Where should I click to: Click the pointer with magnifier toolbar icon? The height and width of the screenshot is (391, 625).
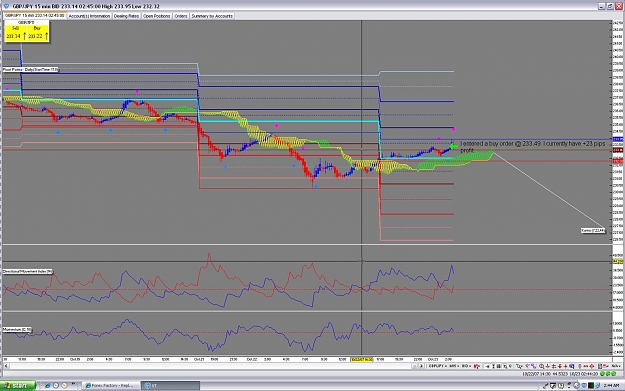click(x=519, y=366)
